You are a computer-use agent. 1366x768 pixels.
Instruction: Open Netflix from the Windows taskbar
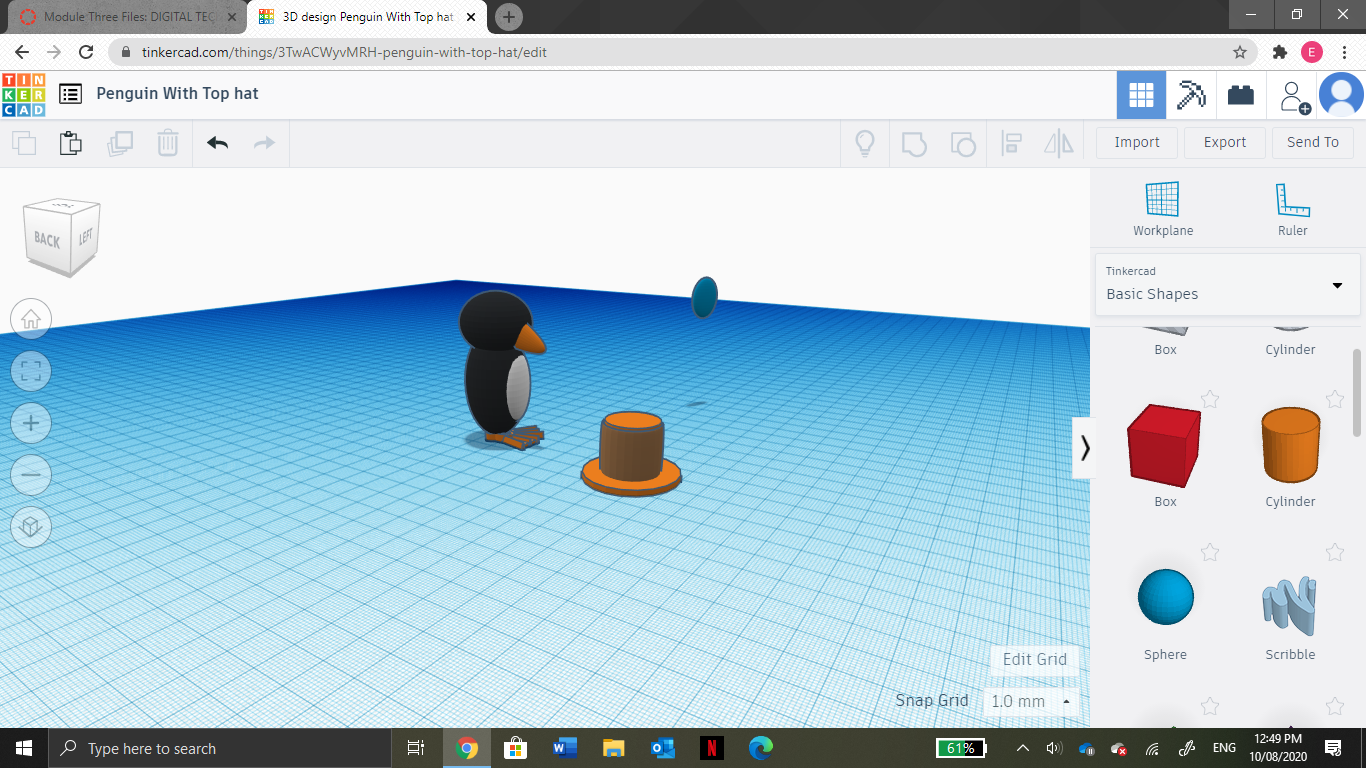pyautogui.click(x=711, y=748)
